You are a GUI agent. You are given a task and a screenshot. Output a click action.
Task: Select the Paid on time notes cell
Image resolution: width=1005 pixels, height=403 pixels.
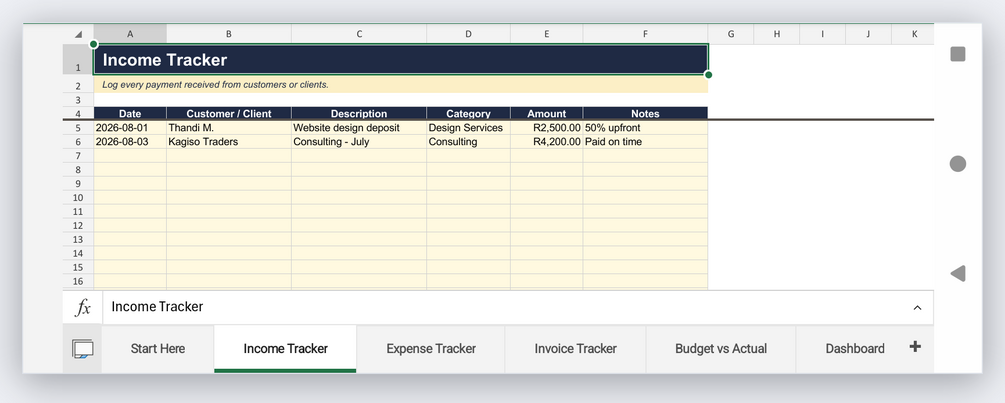tap(645, 142)
